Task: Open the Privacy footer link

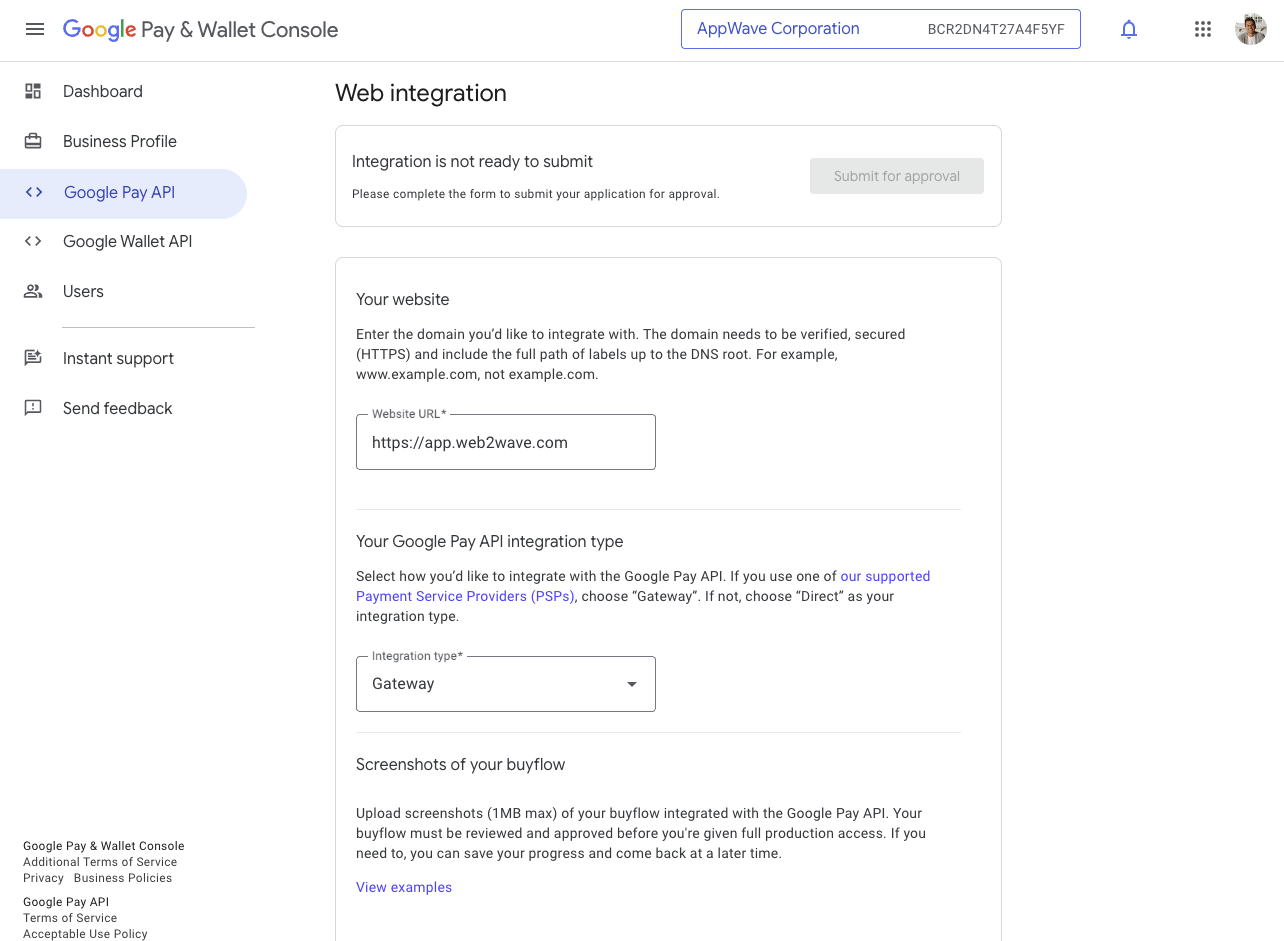Action: tap(43, 878)
